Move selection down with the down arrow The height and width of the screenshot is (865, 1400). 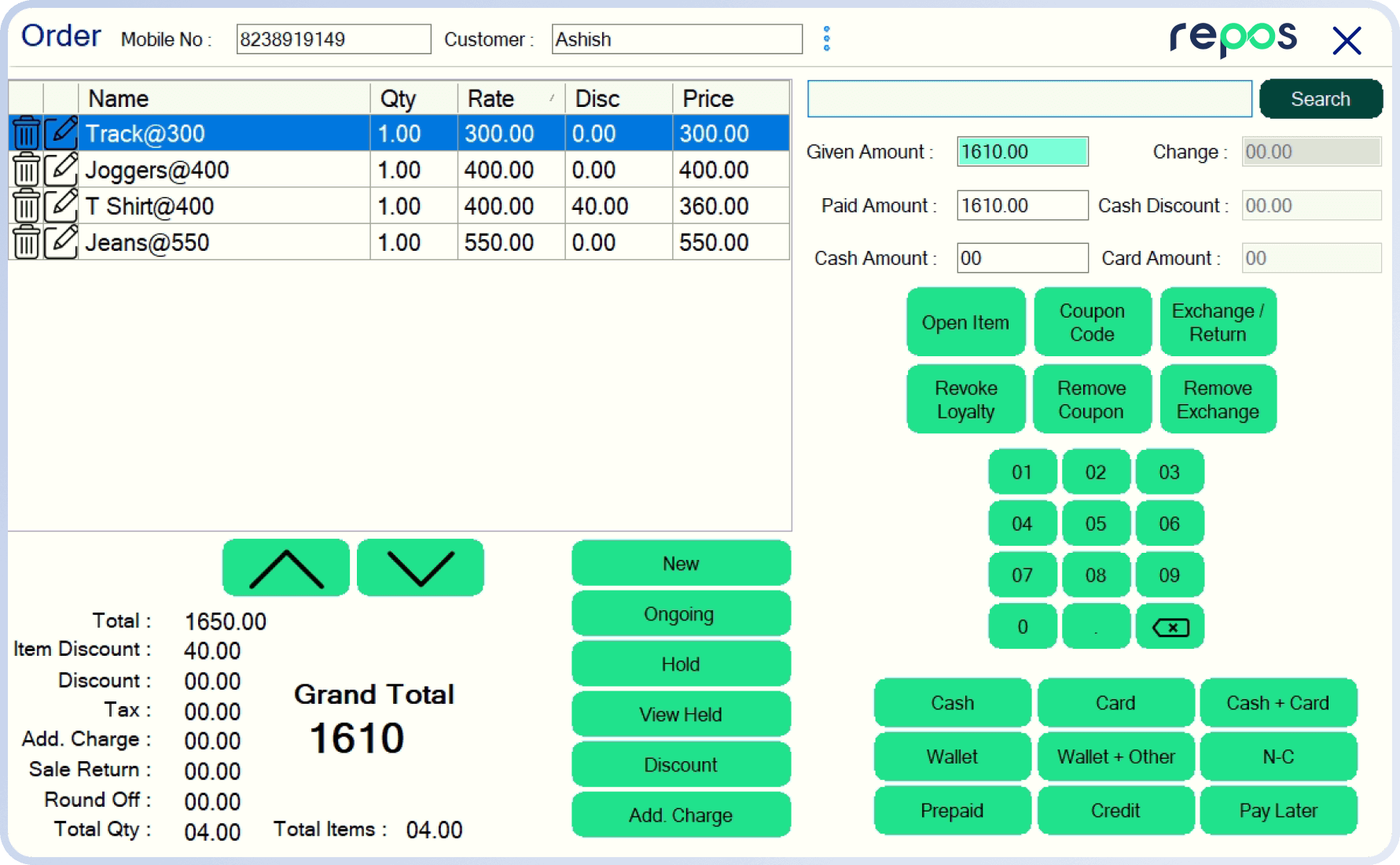tap(421, 568)
